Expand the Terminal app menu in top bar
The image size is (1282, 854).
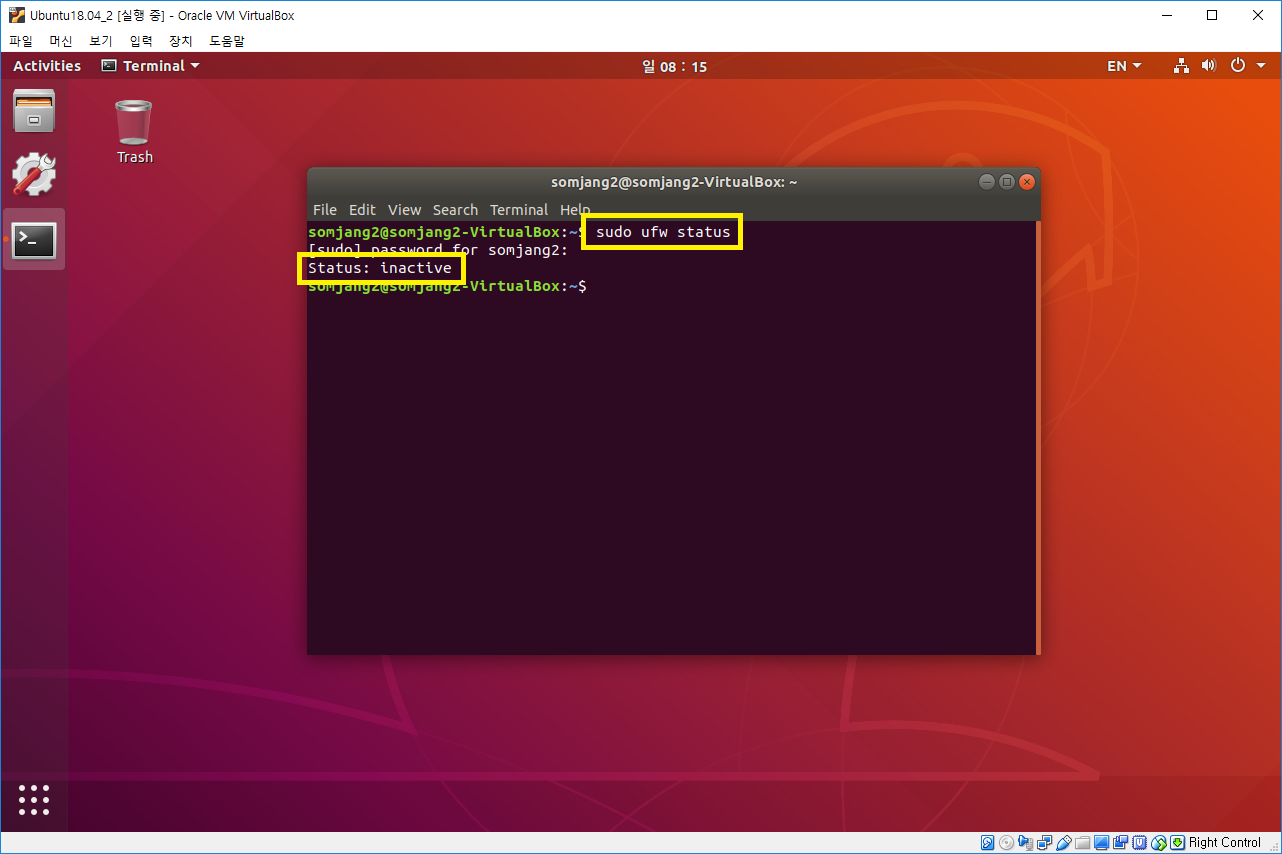150,66
